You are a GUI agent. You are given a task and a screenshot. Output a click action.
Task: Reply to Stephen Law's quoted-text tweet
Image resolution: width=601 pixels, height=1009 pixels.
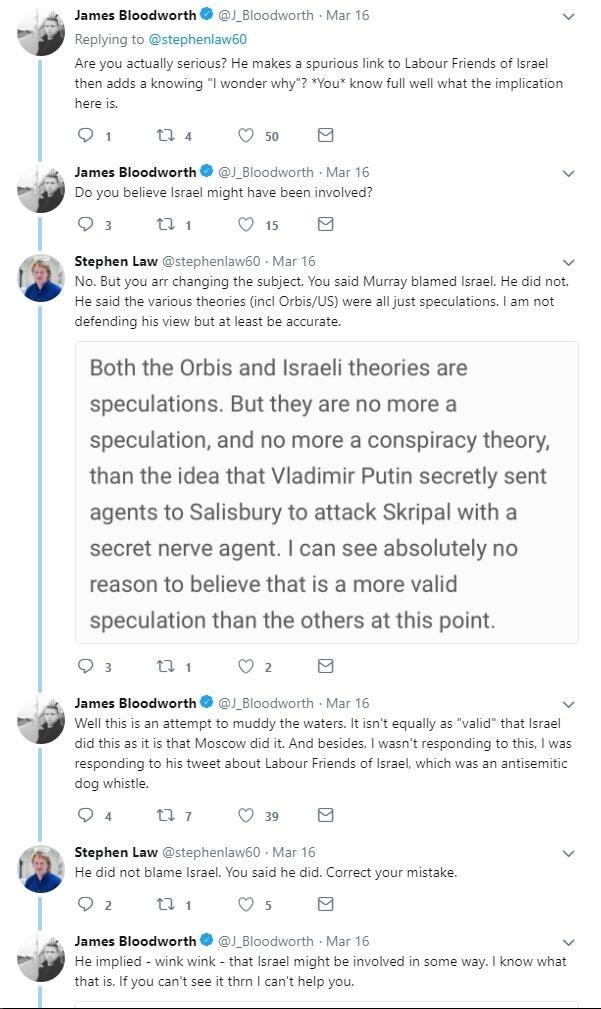click(x=86, y=666)
